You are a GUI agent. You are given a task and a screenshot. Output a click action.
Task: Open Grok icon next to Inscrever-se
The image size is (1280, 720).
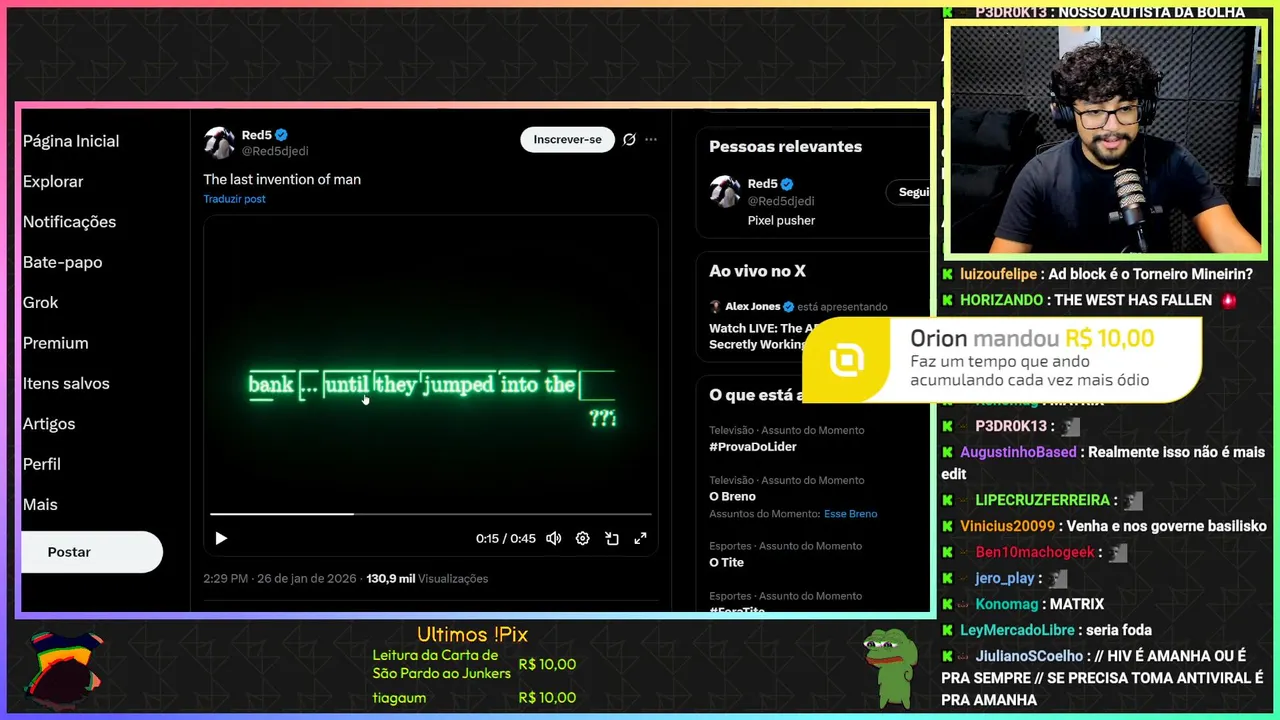pyautogui.click(x=629, y=139)
